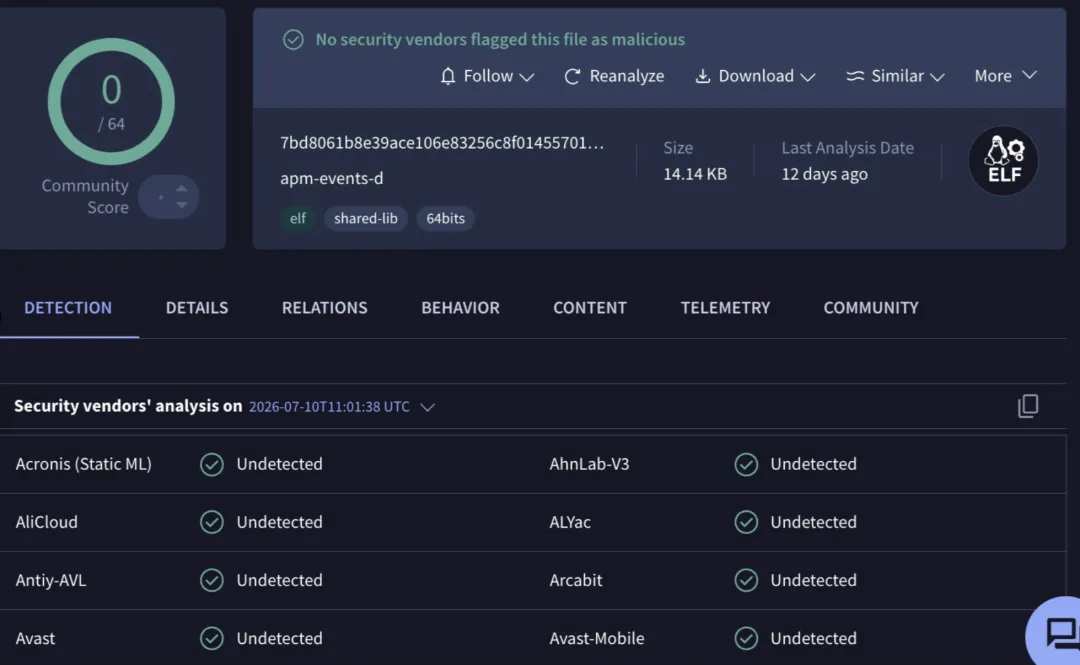
Task: View the COMMUNITY tab
Action: [x=871, y=307]
